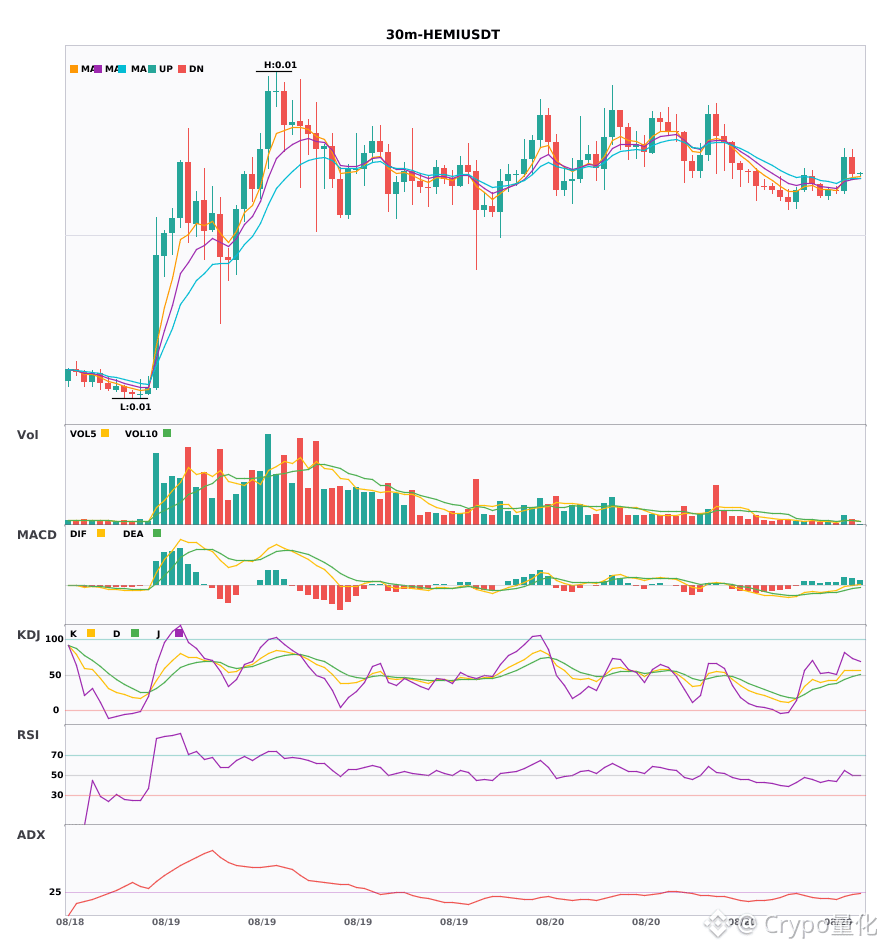The image size is (885, 950).
Task: Click the UP legend text
Action: tap(166, 69)
